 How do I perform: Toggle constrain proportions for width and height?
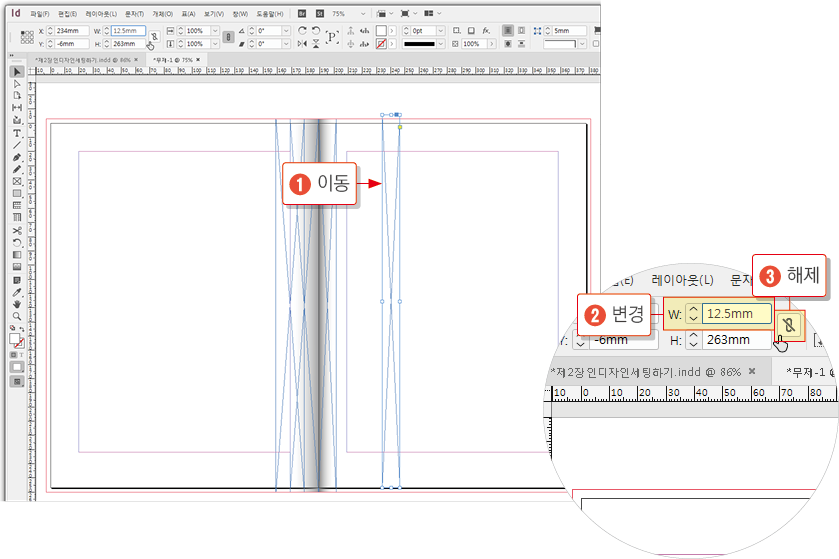[x=154, y=36]
